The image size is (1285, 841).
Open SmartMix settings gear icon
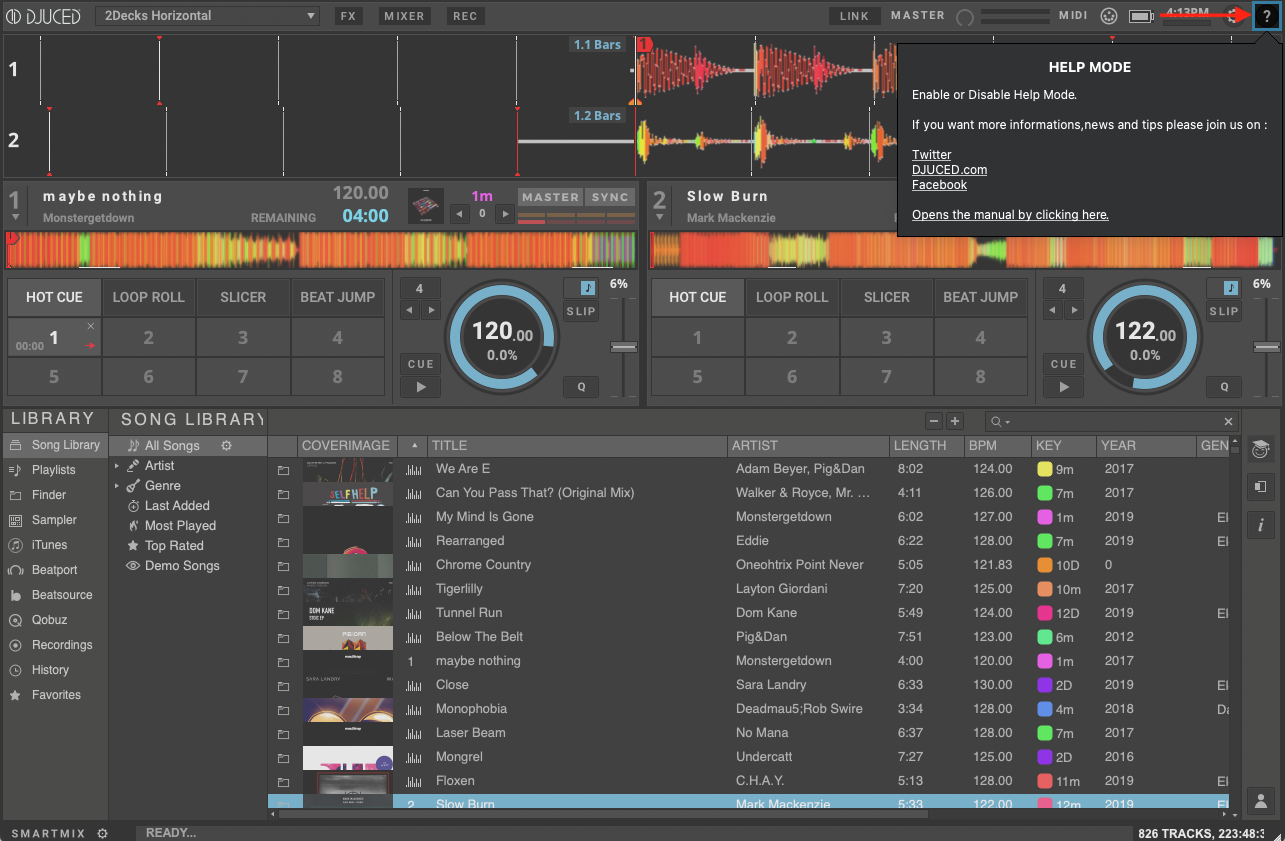point(102,833)
